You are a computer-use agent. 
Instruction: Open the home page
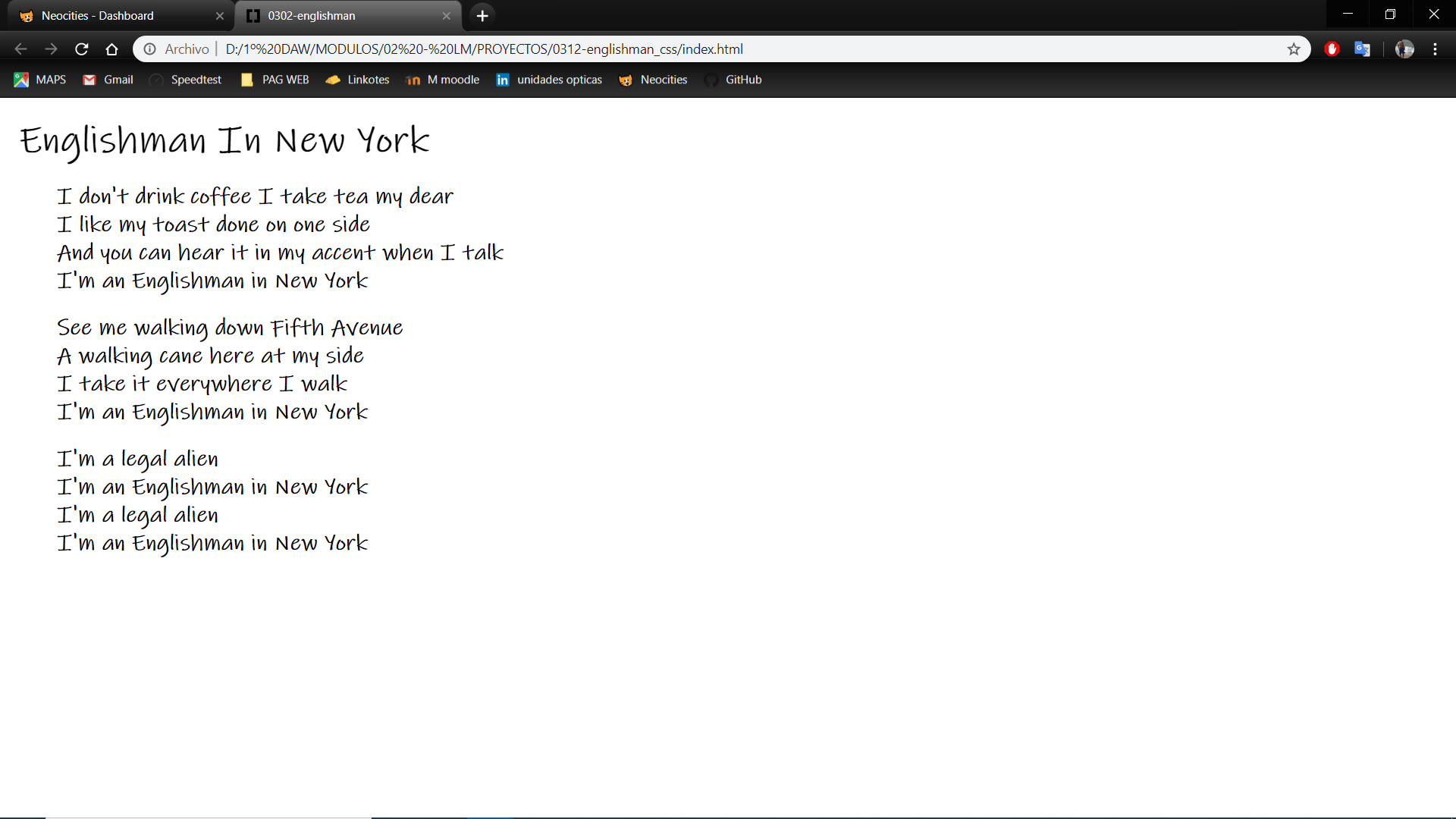[x=112, y=49]
